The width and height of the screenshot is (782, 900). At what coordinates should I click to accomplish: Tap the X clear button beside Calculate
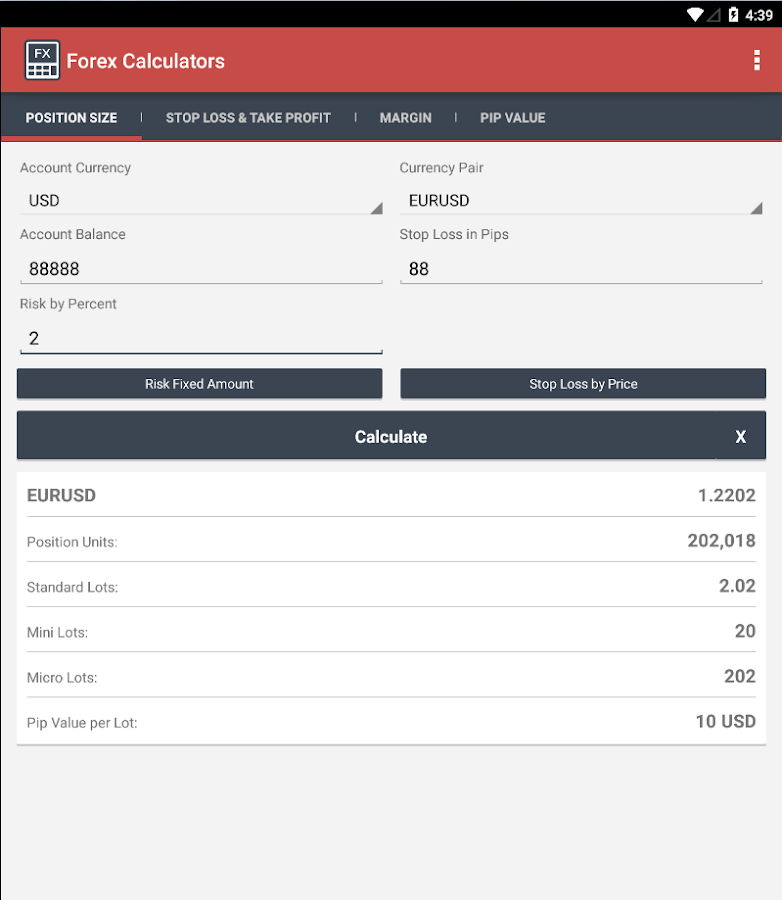pos(740,437)
